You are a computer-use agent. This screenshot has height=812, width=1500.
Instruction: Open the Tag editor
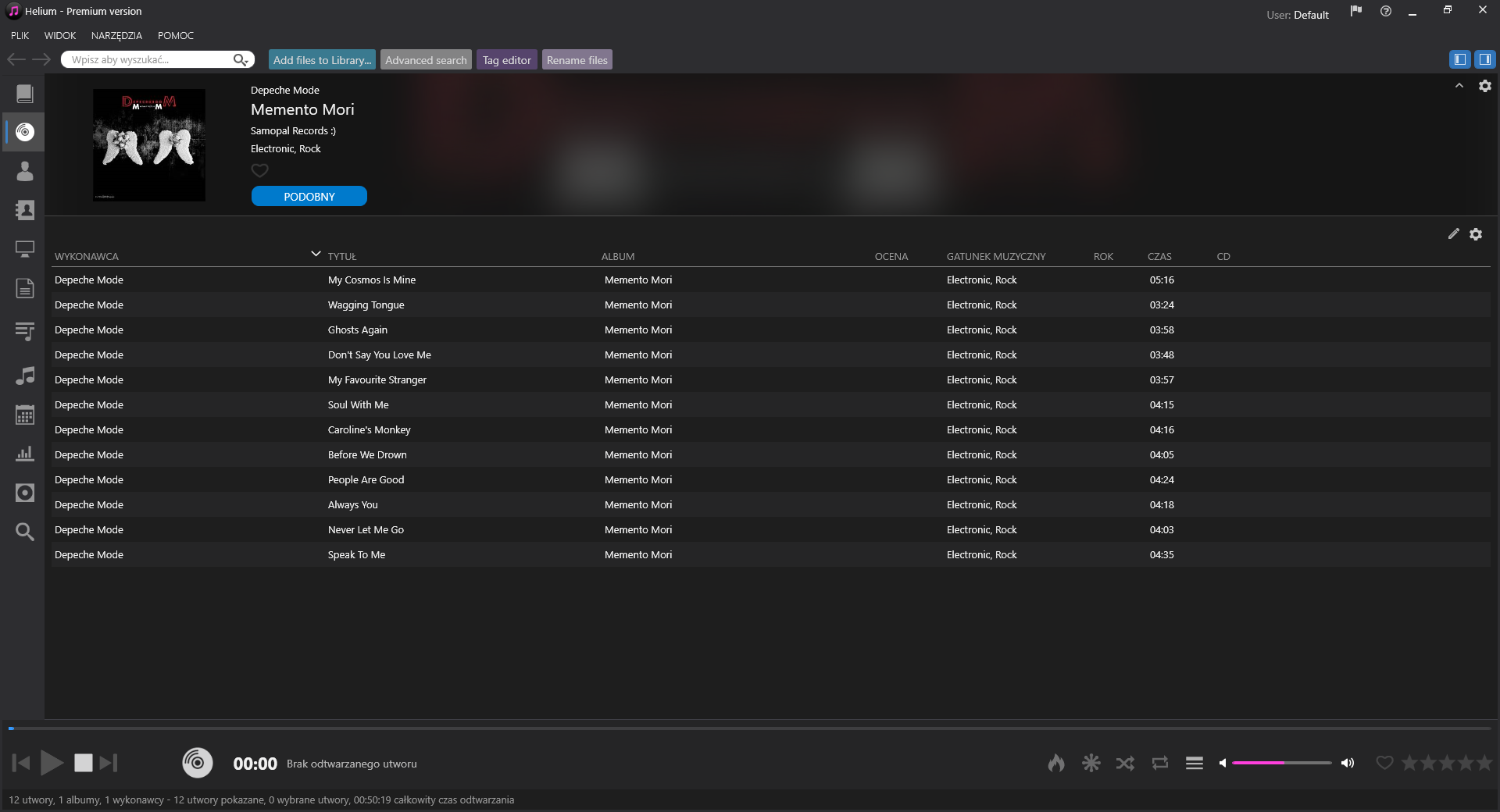tap(507, 60)
